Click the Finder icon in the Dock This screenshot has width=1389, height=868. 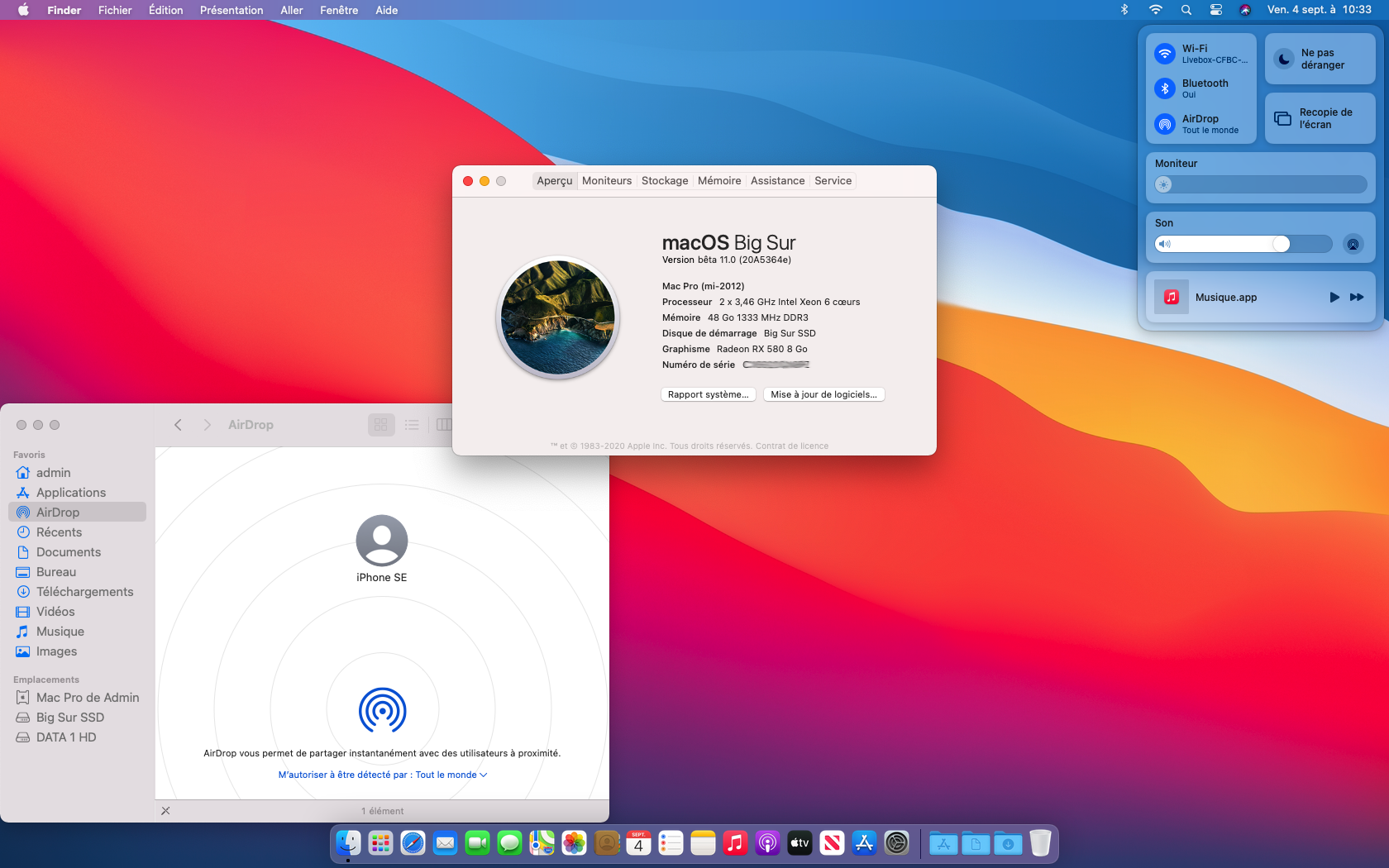point(348,843)
